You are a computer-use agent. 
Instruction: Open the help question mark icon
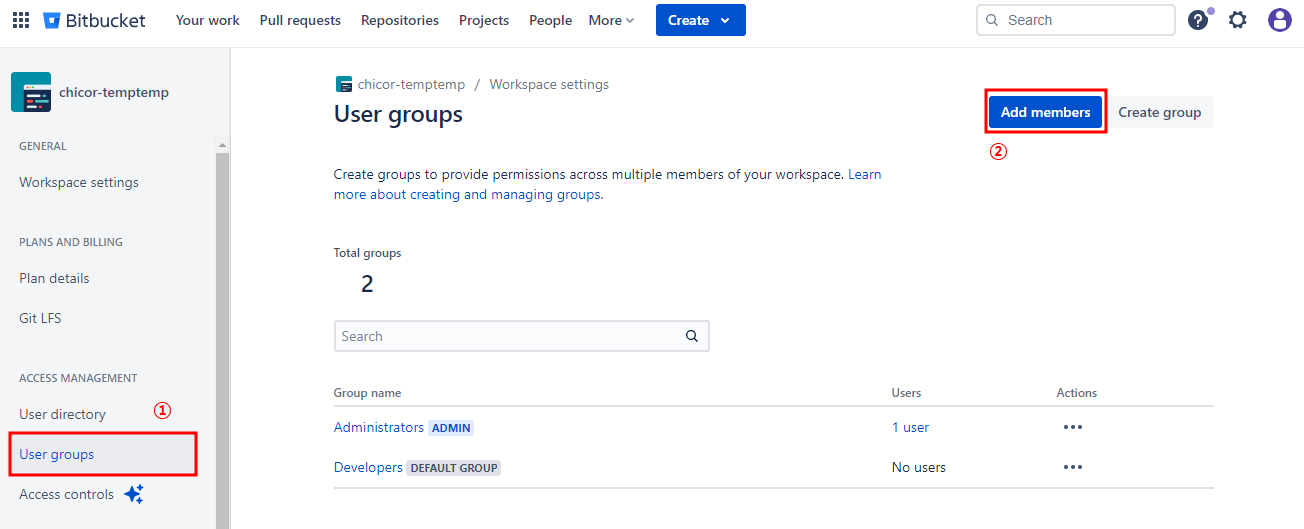tap(1197, 20)
